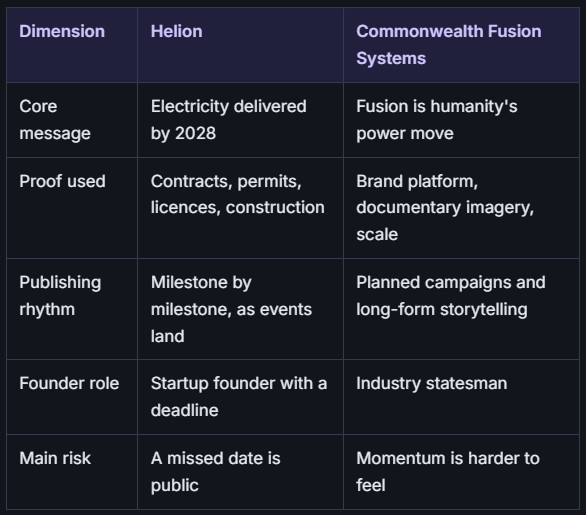Click the 'A missed date is public' cell
The height and width of the screenshot is (515, 586).
[x=240, y=472]
